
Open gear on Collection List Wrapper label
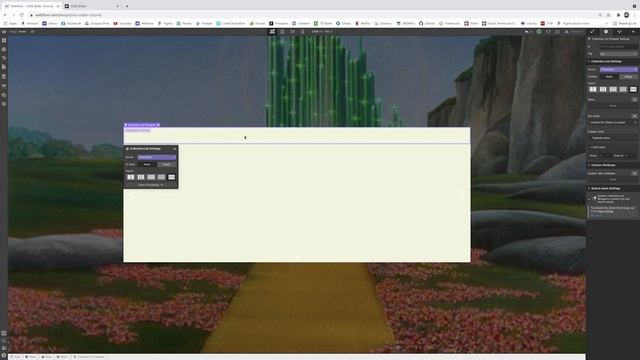coord(158,125)
